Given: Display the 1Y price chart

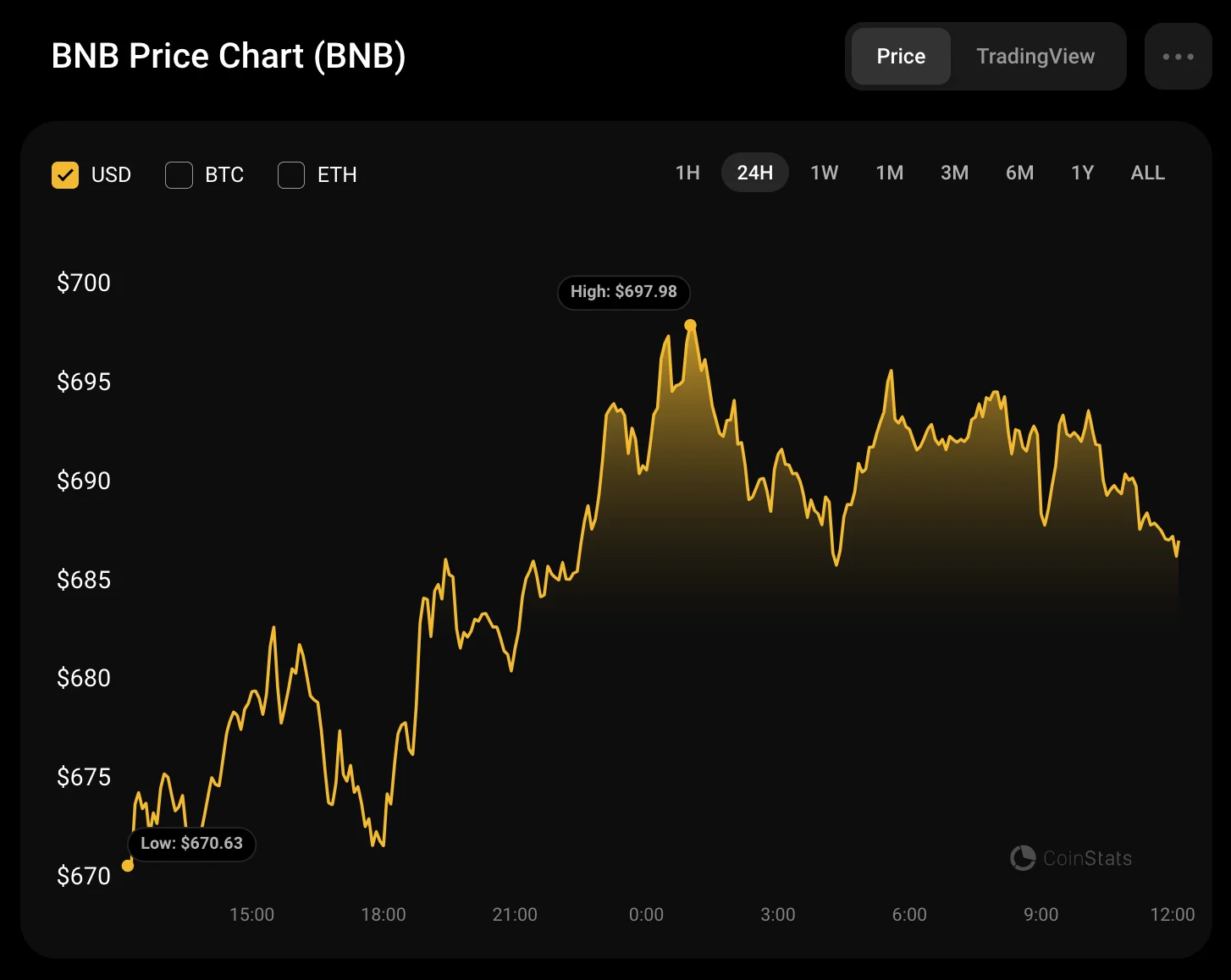Looking at the screenshot, I should click(x=1082, y=173).
